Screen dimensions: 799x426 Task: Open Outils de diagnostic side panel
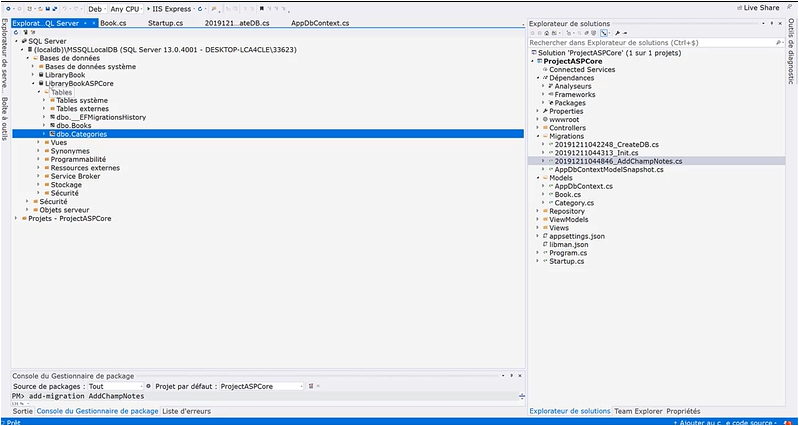(791, 51)
